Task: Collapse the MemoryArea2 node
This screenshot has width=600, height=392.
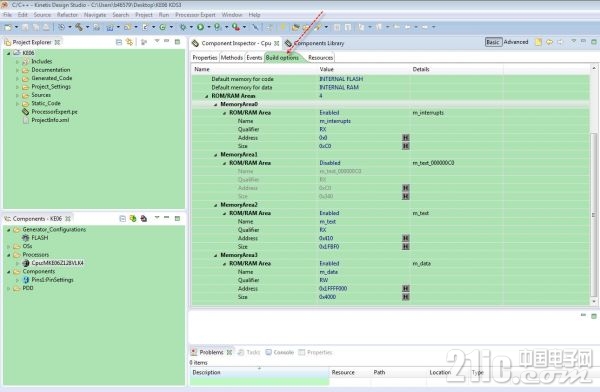Action: [215, 205]
